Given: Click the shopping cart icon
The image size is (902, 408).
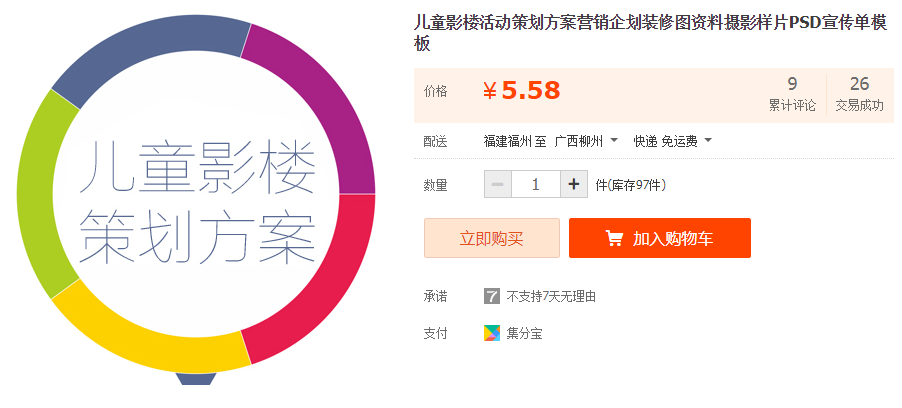Looking at the screenshot, I should (x=614, y=238).
